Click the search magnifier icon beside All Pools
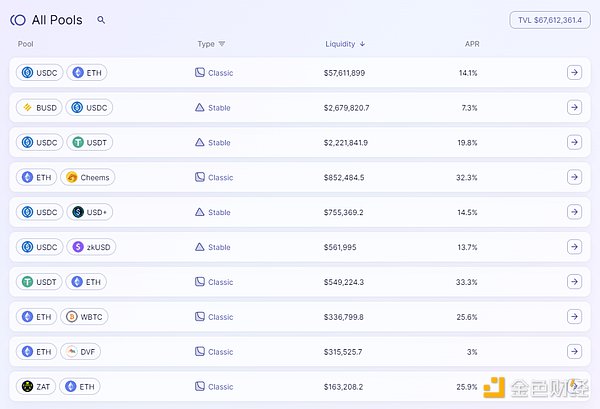 (x=101, y=20)
